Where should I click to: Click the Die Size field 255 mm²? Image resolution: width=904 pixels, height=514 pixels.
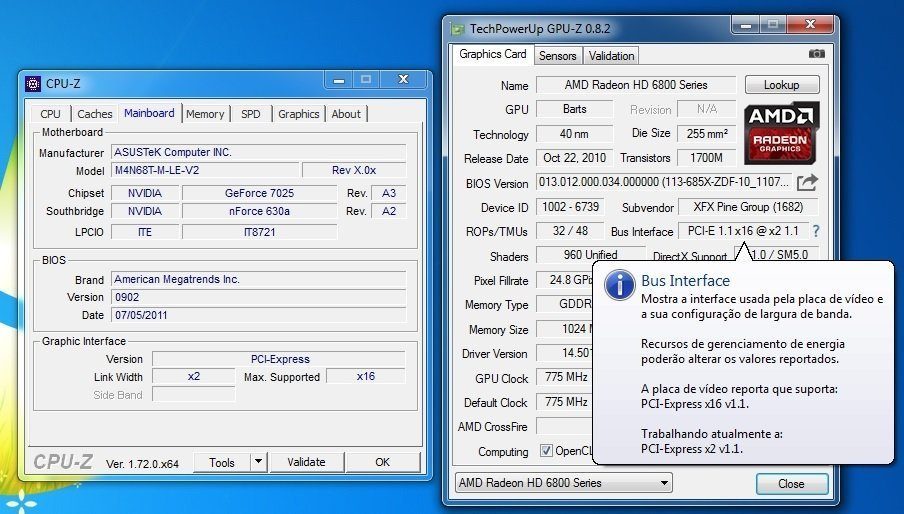coord(707,134)
